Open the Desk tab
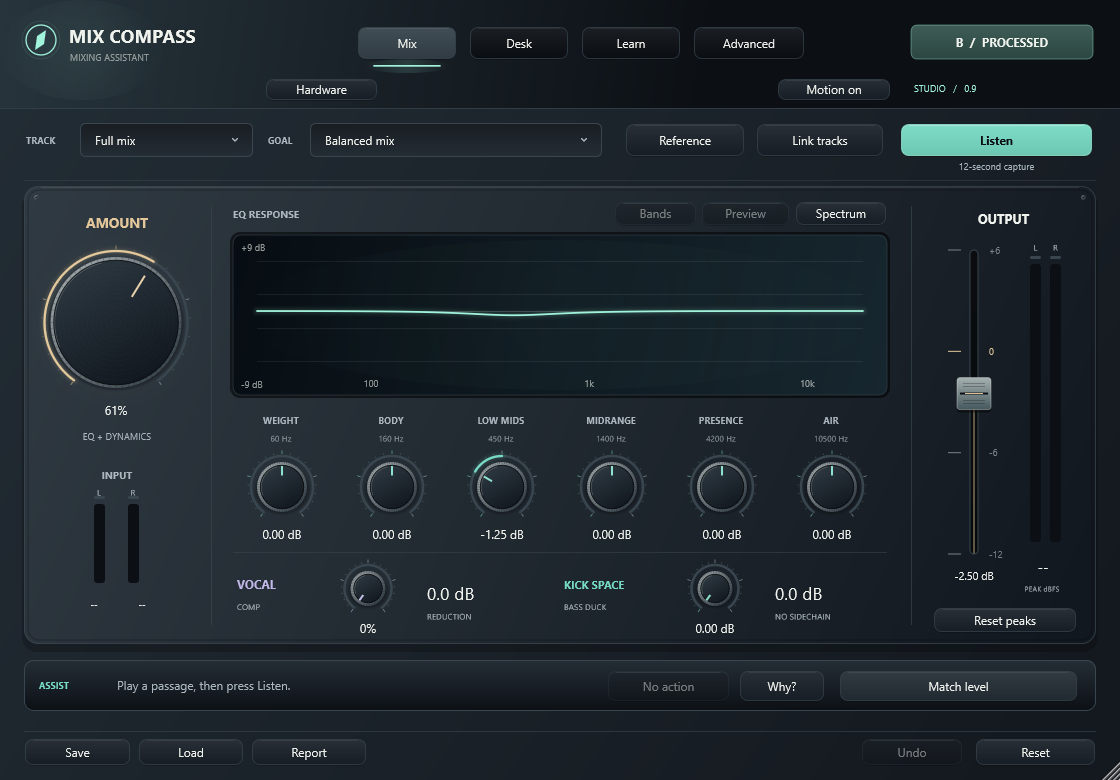The width and height of the screenshot is (1120, 780). tap(519, 44)
